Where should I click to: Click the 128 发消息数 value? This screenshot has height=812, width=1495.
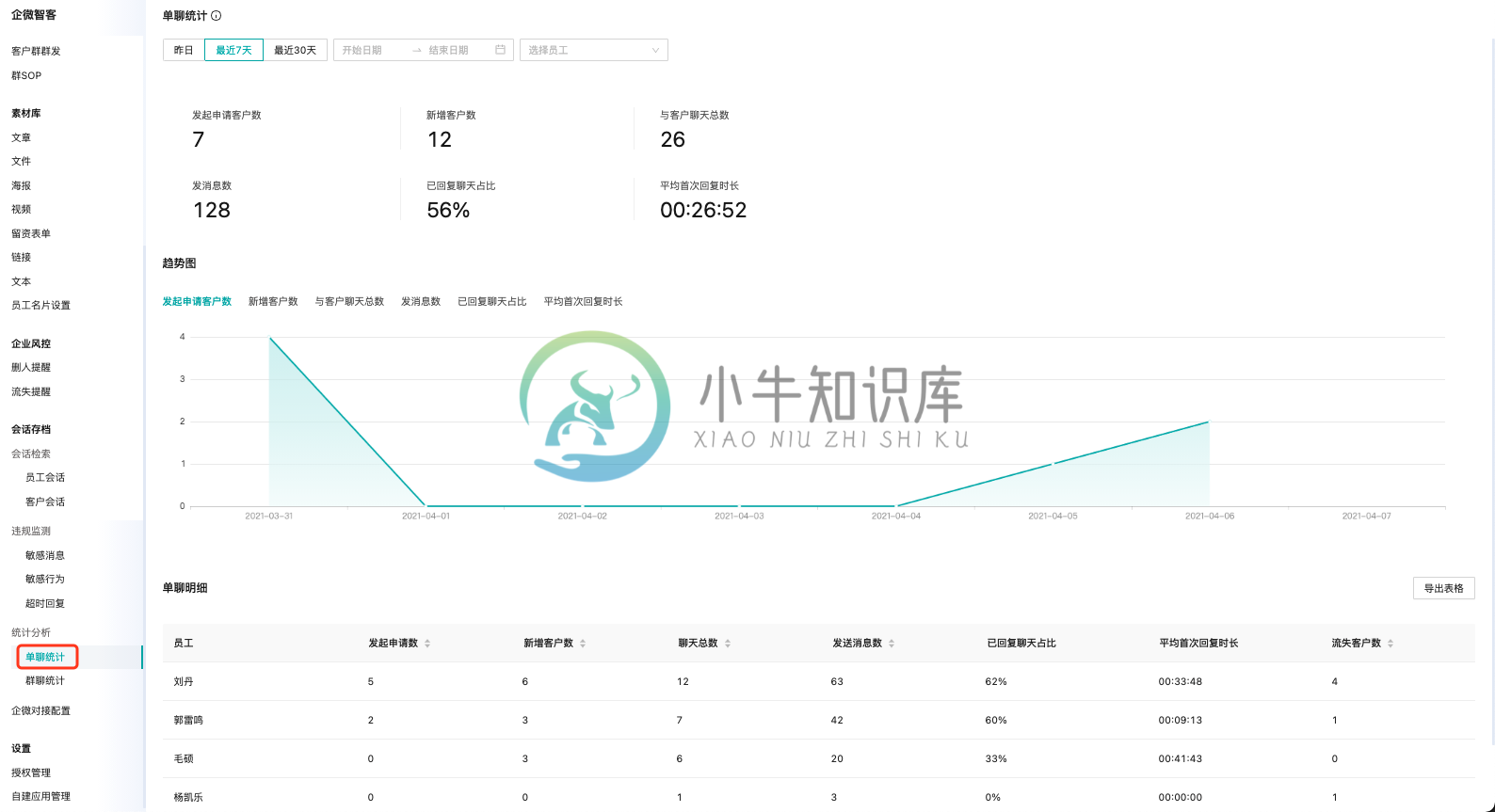tap(212, 210)
